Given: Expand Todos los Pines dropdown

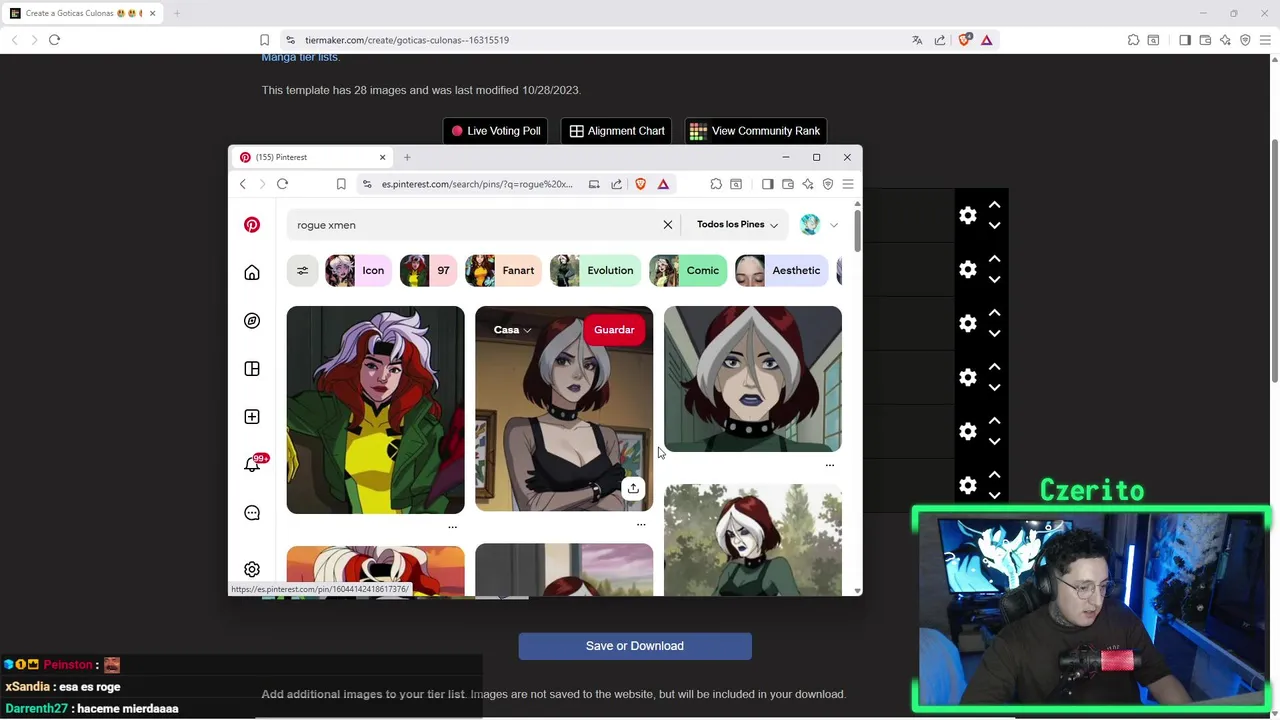Looking at the screenshot, I should point(737,225).
